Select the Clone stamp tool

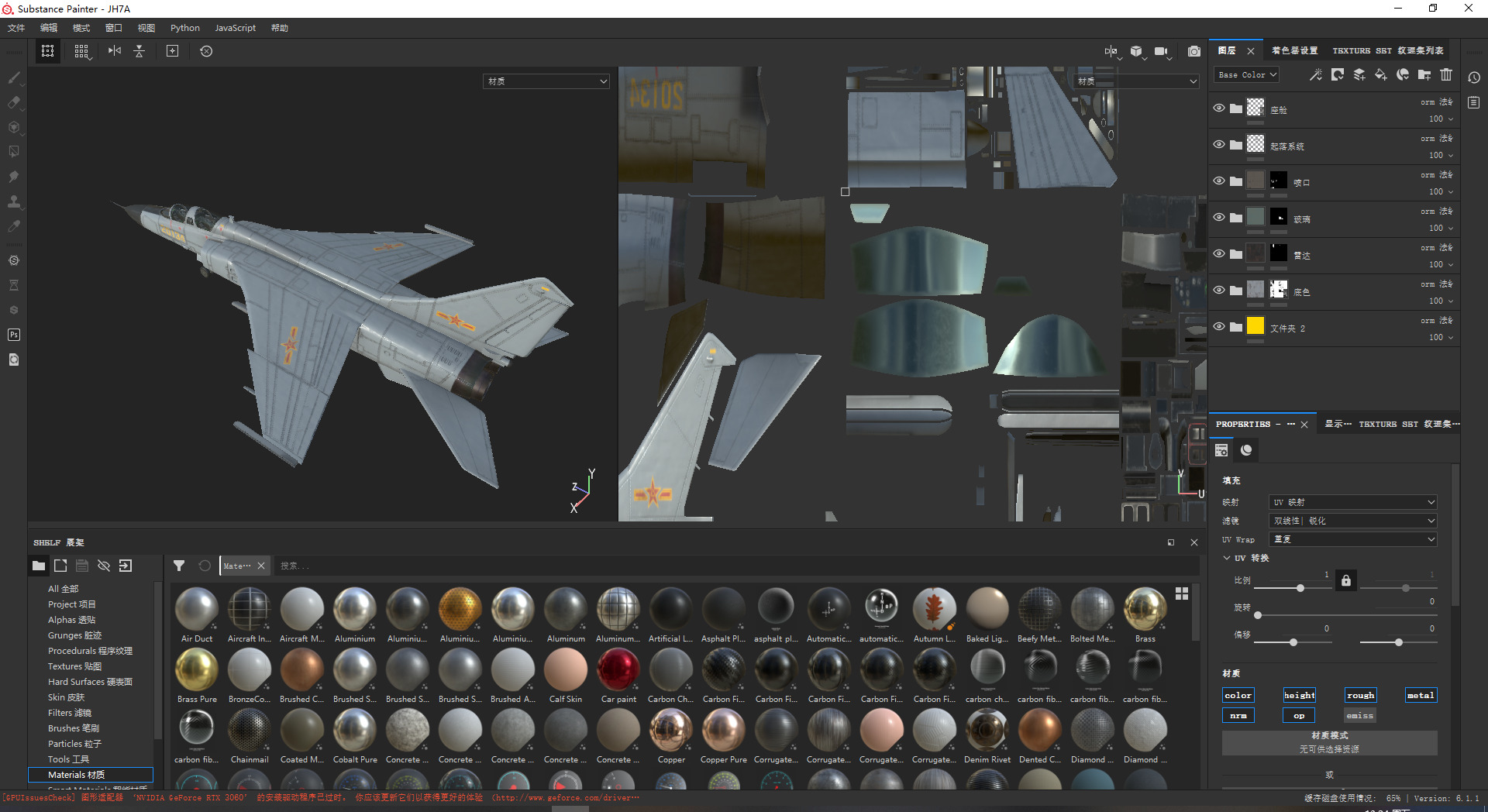click(x=14, y=201)
